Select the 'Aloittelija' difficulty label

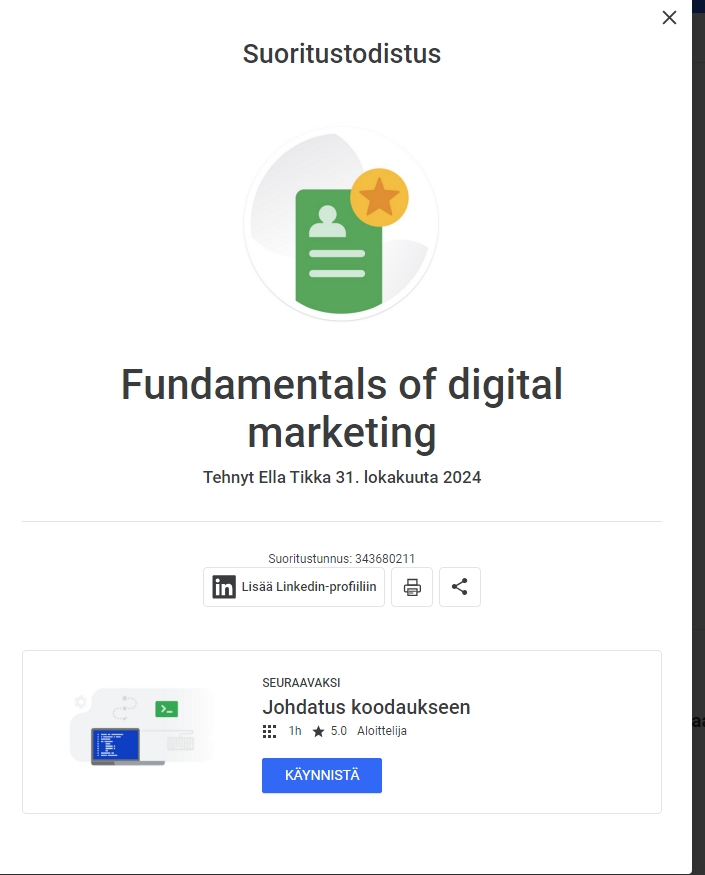click(382, 731)
